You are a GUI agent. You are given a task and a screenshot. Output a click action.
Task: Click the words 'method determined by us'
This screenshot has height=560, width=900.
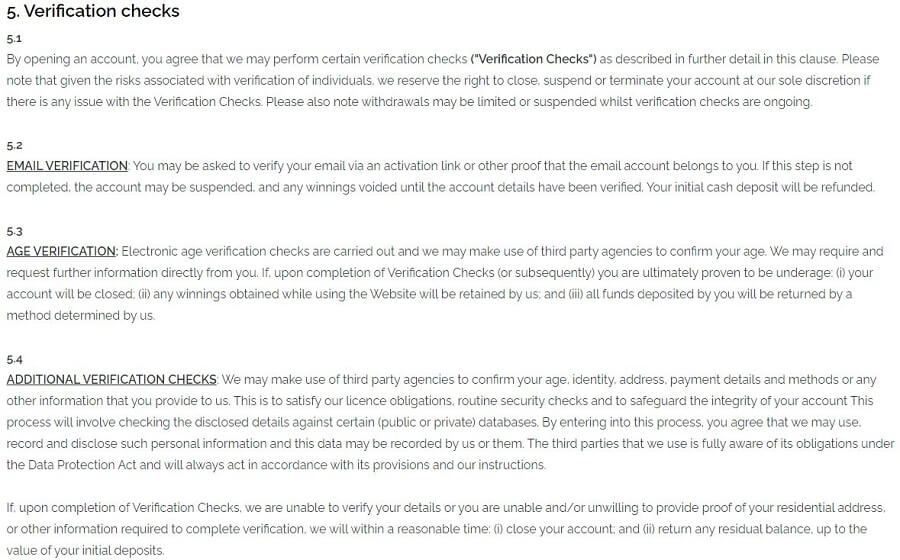point(80,316)
